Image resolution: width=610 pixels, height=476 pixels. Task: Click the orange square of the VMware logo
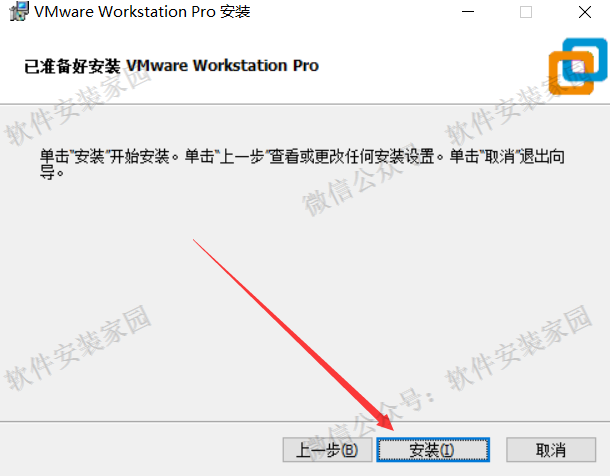(x=571, y=73)
